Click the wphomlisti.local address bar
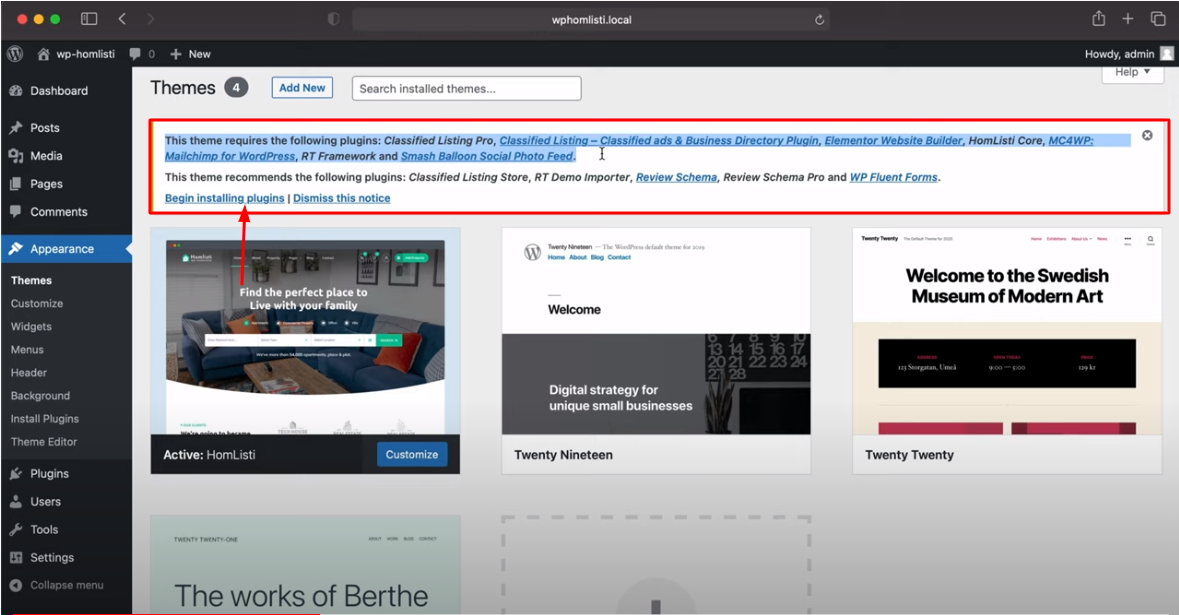Screen dimensions: 1179x615 [x=591, y=20]
